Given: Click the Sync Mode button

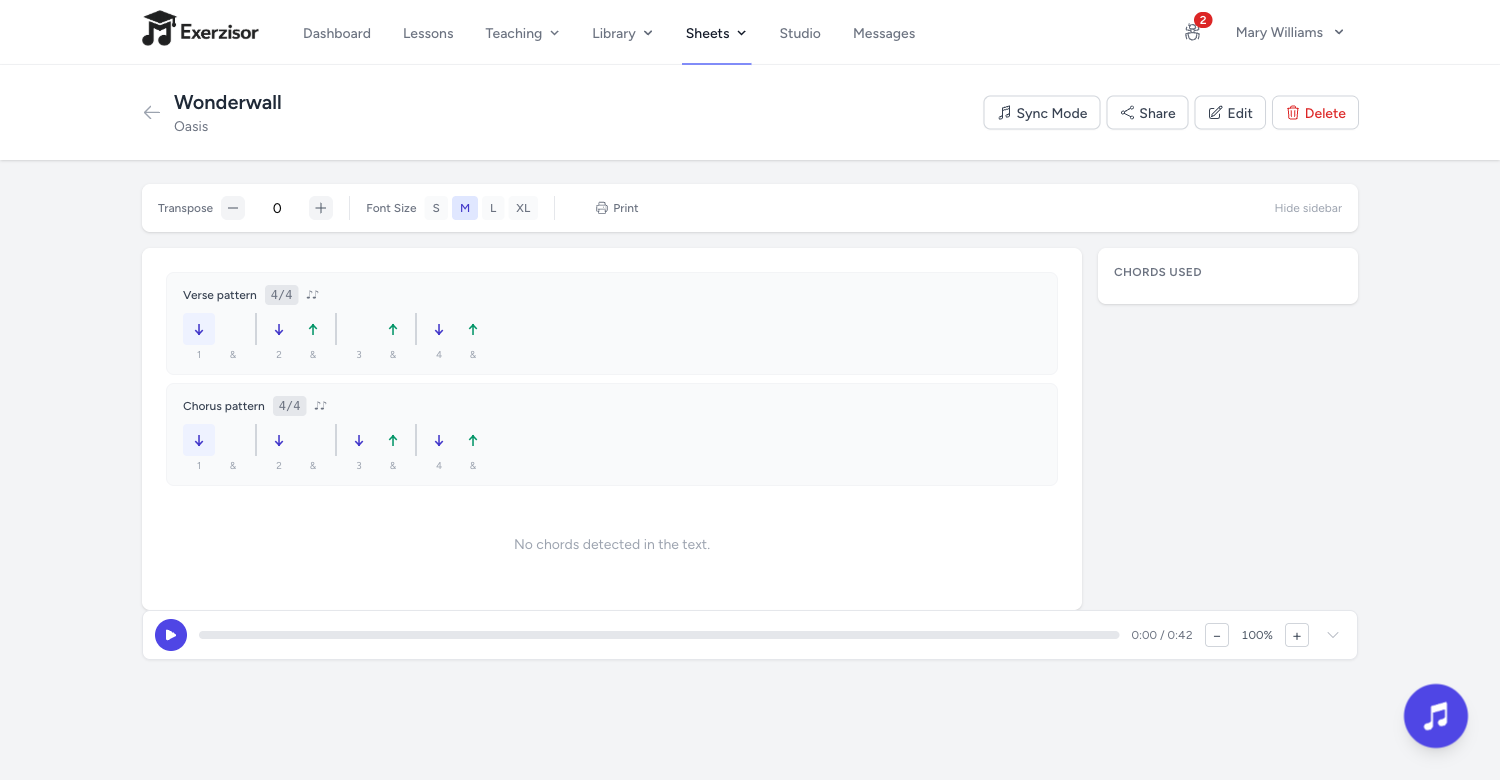Looking at the screenshot, I should point(1042,113).
